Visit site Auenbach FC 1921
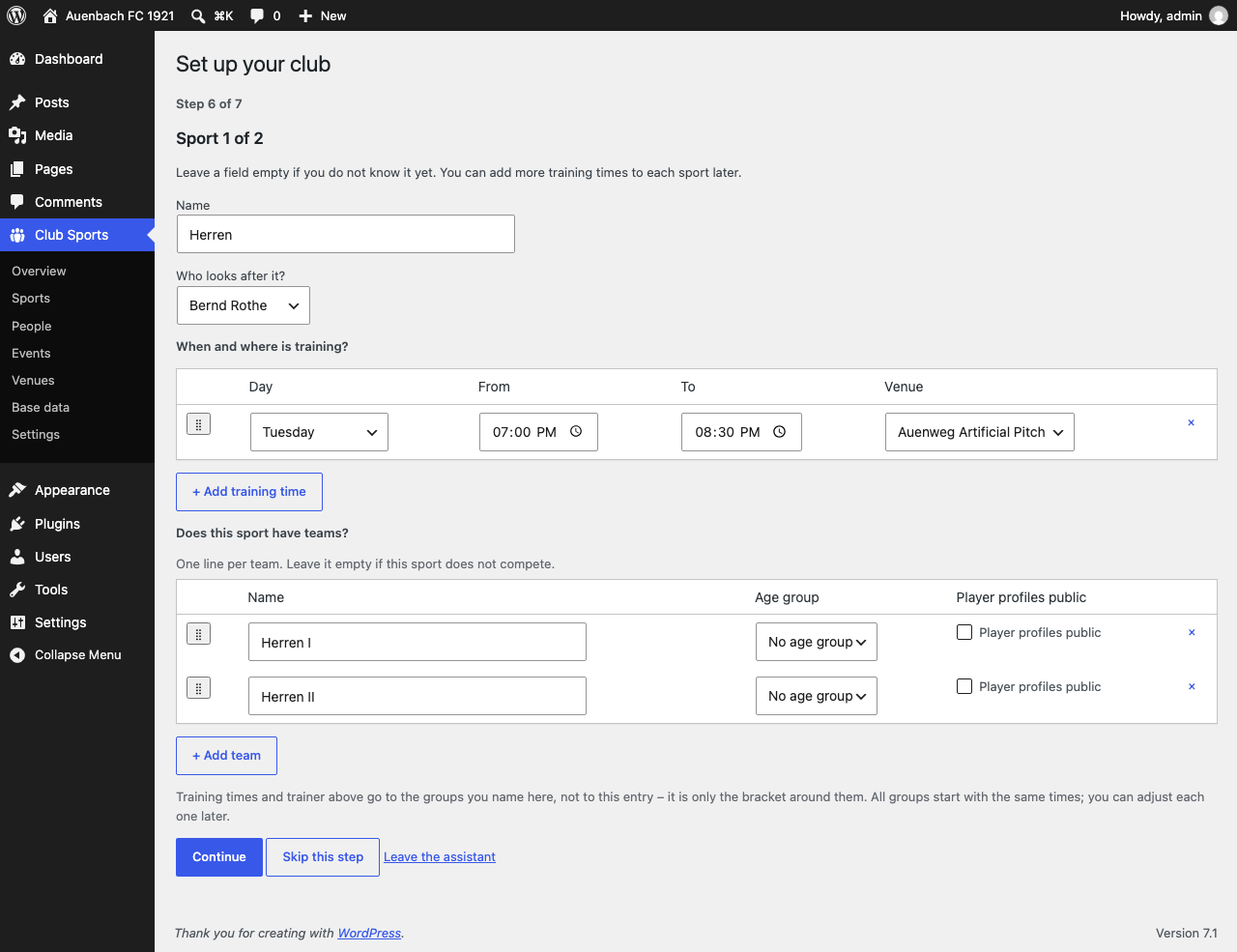Screen dimensions: 1237x952 point(108,15)
